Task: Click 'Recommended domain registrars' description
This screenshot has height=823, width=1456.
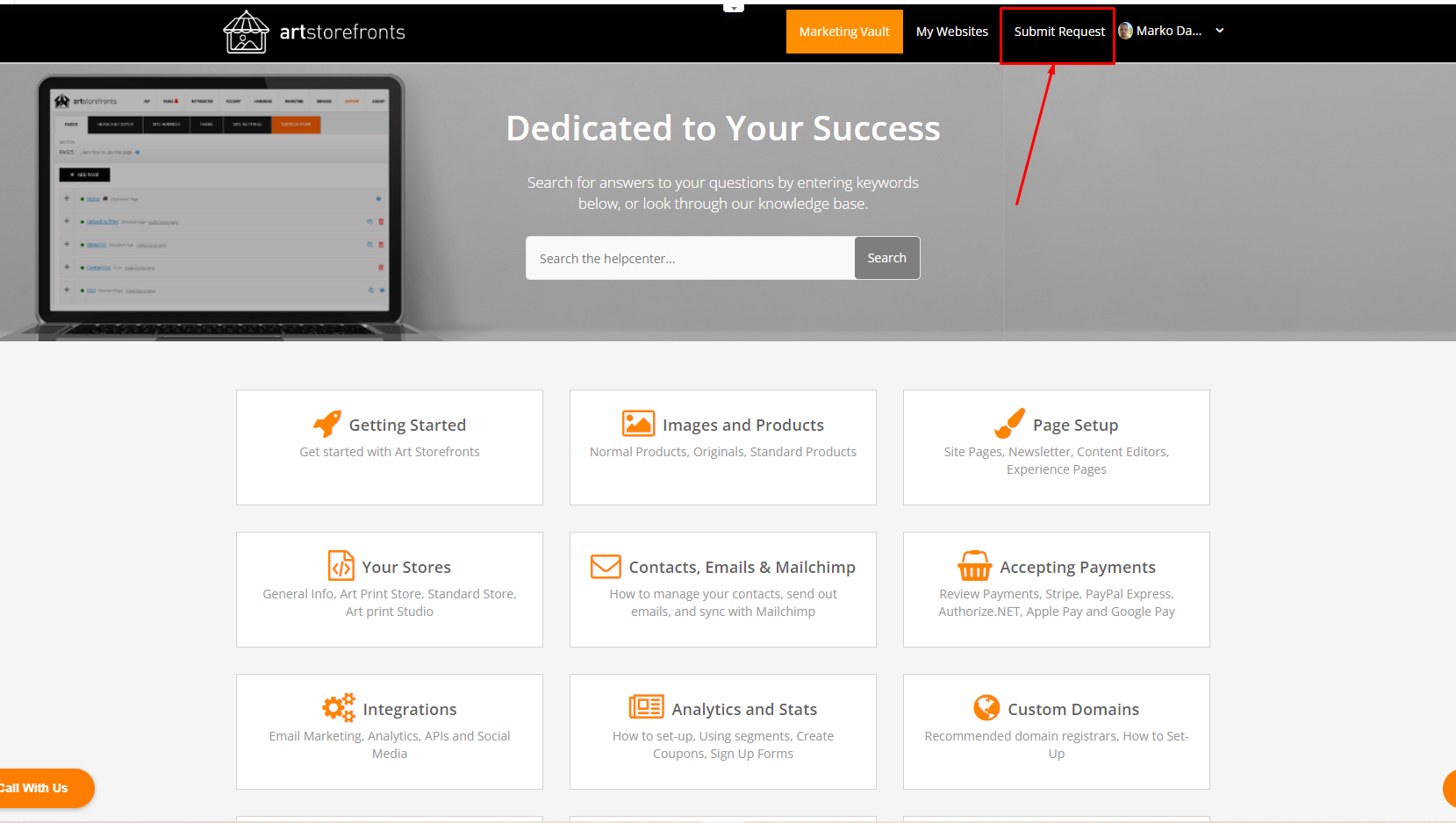Action: click(1057, 745)
